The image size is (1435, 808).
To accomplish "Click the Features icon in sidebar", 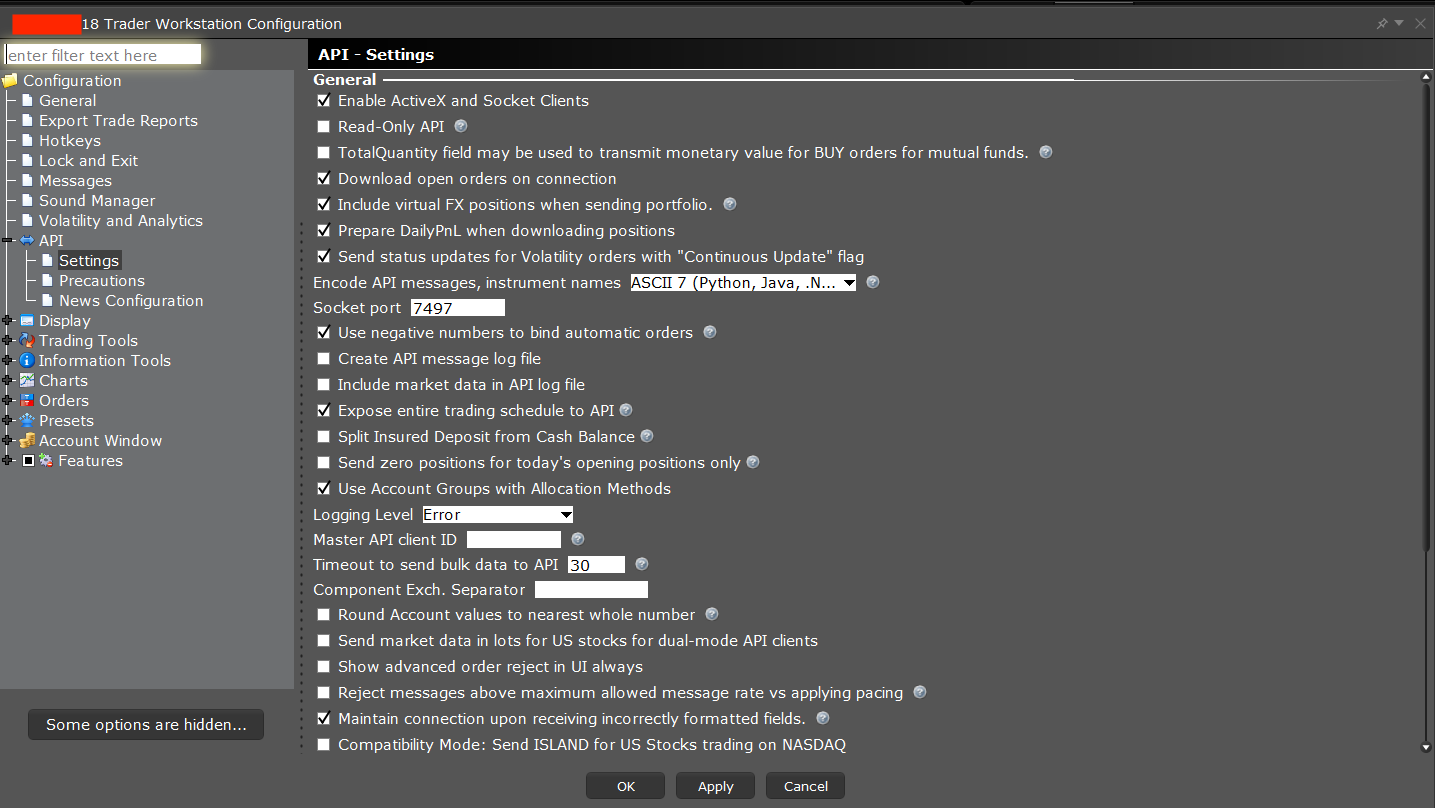I will (44, 460).
